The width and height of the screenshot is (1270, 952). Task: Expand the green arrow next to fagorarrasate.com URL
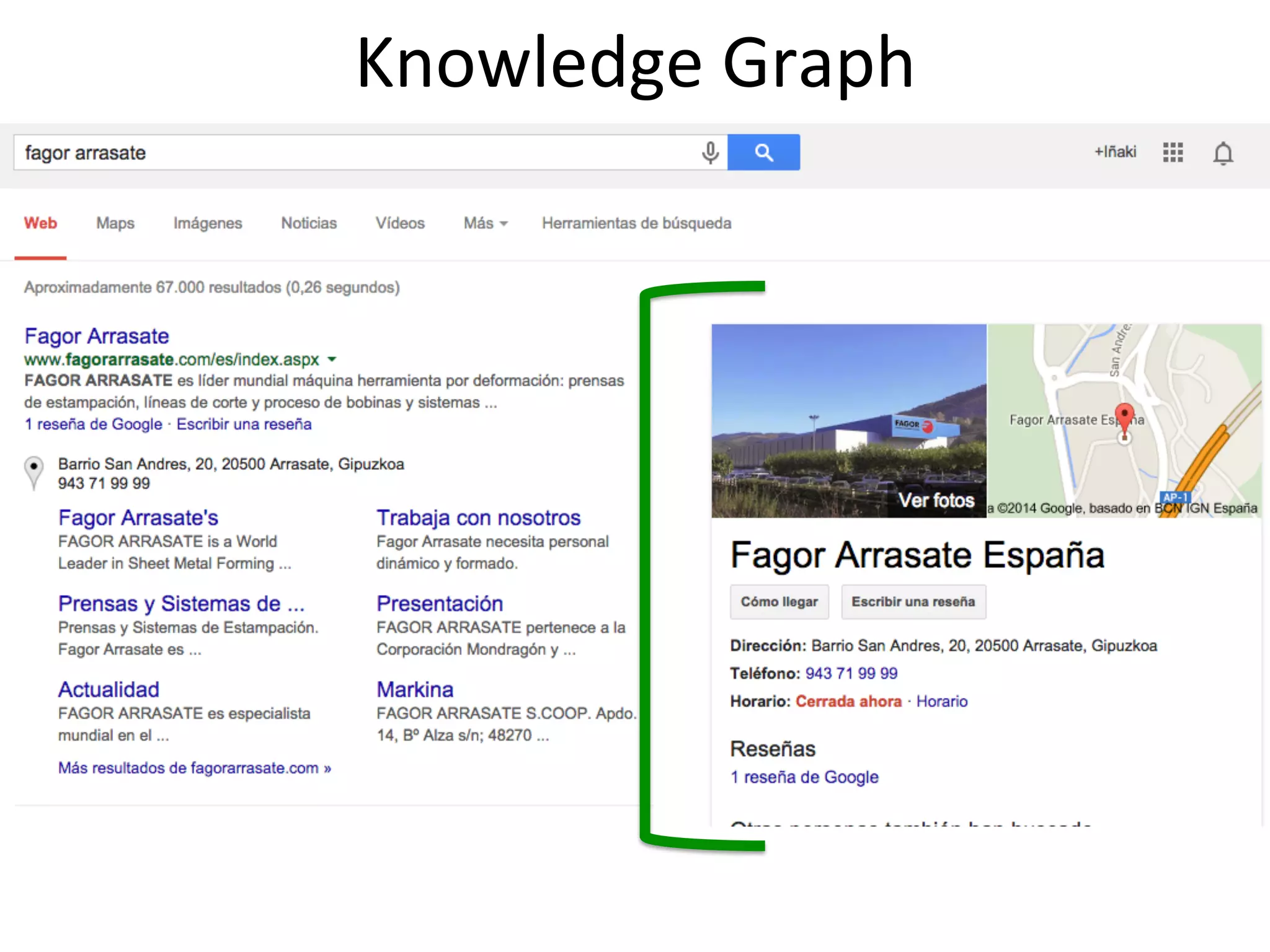click(x=332, y=359)
